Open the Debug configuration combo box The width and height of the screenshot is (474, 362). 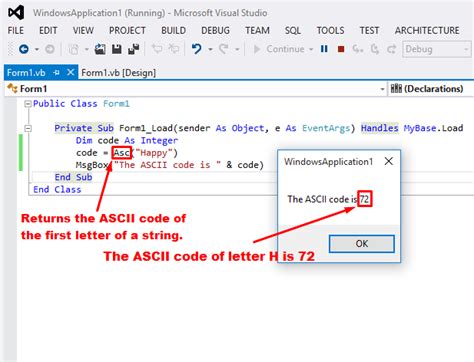pos(437,49)
